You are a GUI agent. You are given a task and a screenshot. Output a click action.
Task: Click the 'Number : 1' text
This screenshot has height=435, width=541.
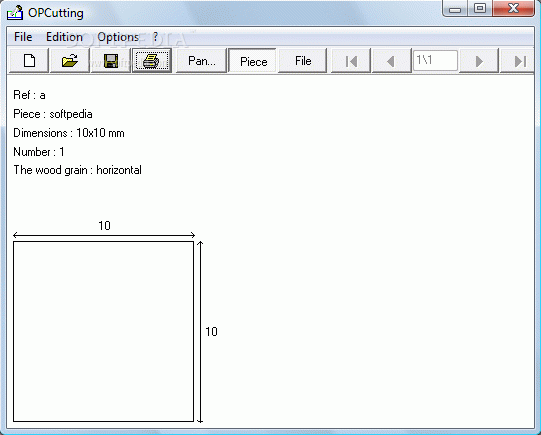(39, 152)
